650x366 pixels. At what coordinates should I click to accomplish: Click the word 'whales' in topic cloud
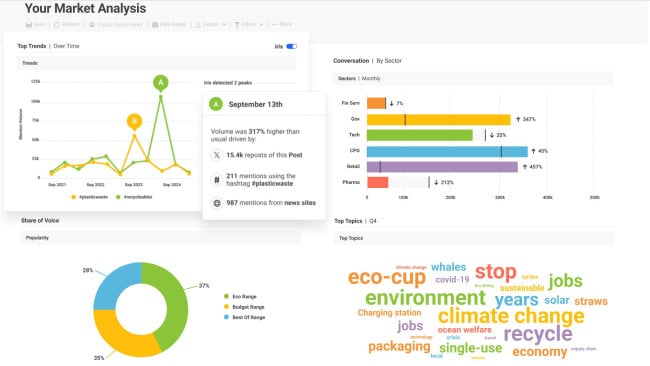click(x=449, y=267)
